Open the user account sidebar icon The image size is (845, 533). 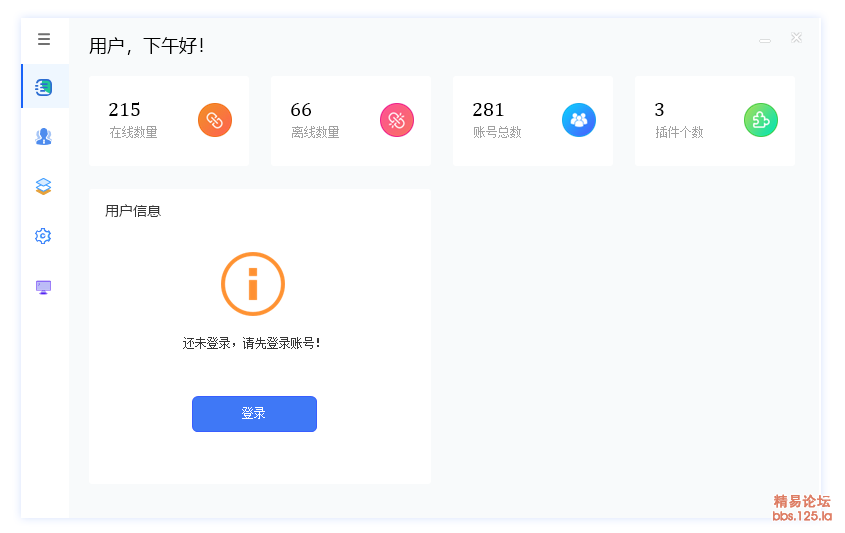44,136
